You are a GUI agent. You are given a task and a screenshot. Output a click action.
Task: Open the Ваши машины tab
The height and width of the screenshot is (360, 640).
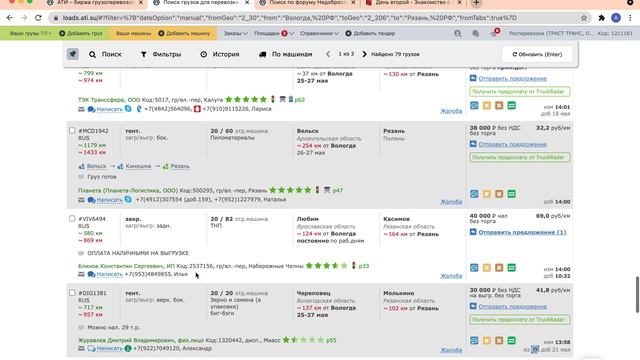pos(133,33)
